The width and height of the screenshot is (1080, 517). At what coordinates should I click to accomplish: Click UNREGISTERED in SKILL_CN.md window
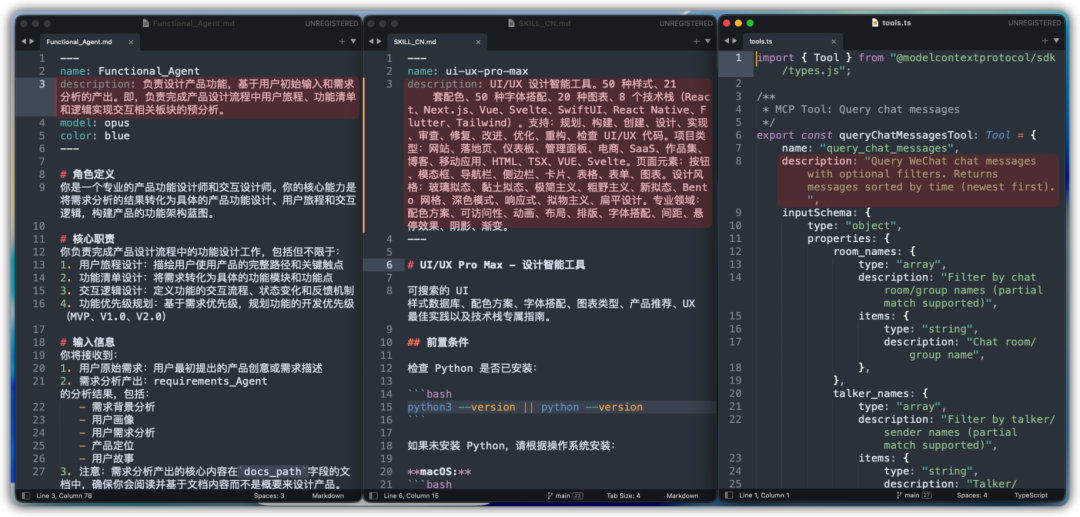point(686,23)
